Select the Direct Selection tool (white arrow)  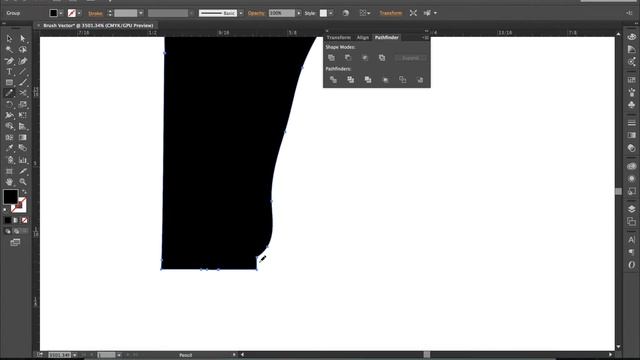(22, 38)
